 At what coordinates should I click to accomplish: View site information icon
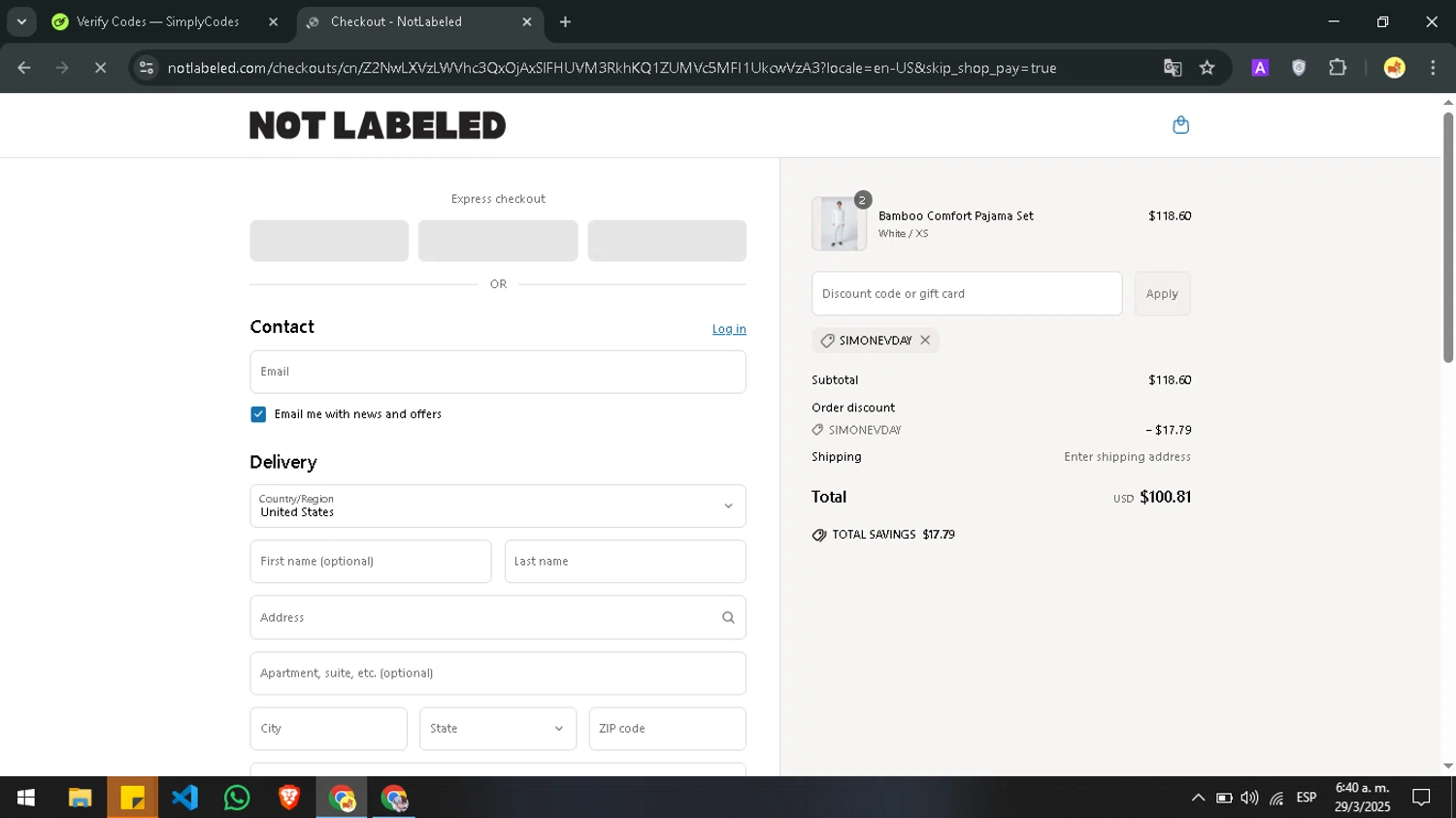coord(147,68)
